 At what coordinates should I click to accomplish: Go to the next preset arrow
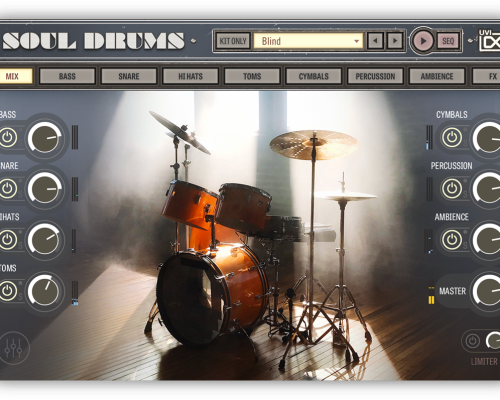point(395,41)
